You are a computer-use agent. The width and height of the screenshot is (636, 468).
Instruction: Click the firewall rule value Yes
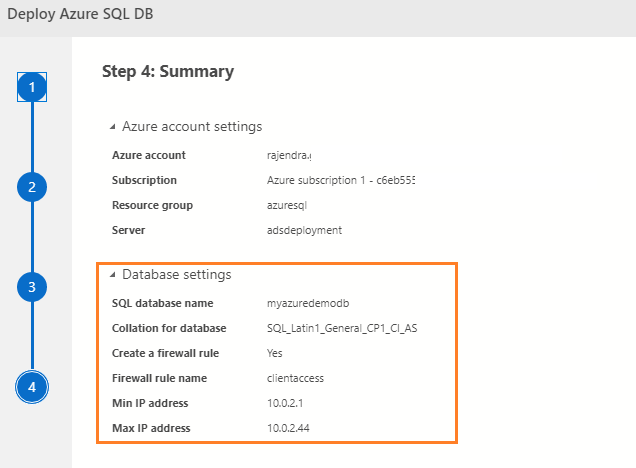point(275,353)
